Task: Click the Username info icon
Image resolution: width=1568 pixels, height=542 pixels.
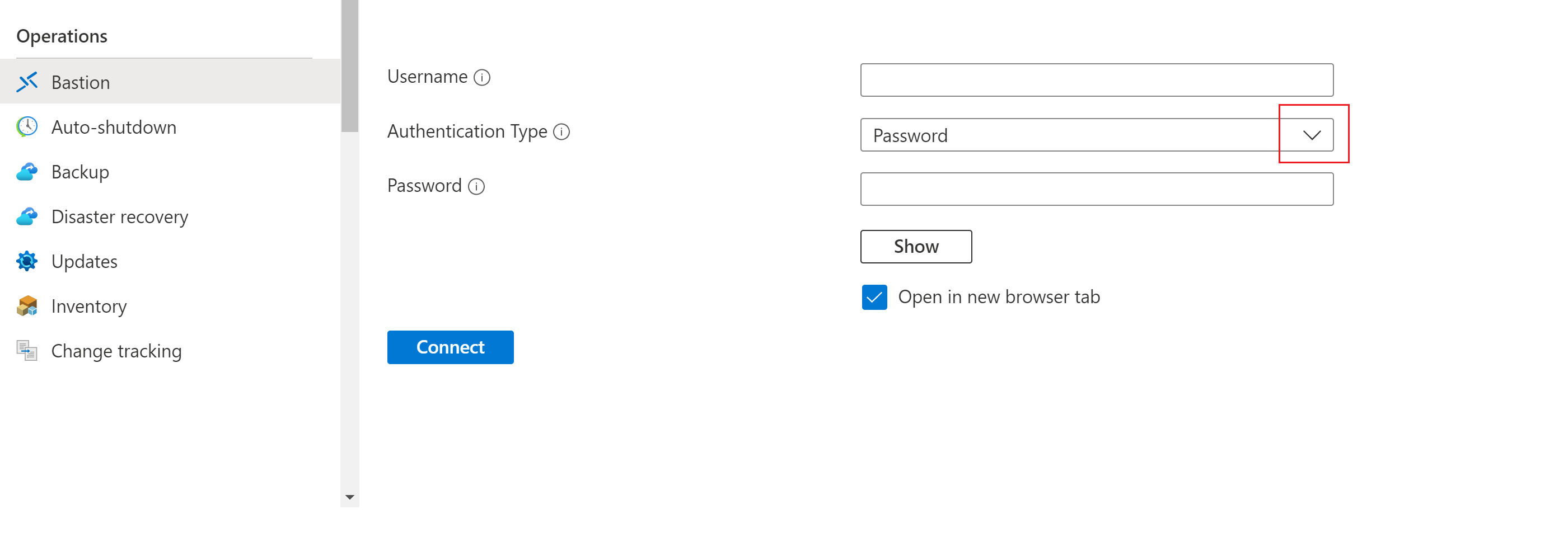Action: click(482, 77)
